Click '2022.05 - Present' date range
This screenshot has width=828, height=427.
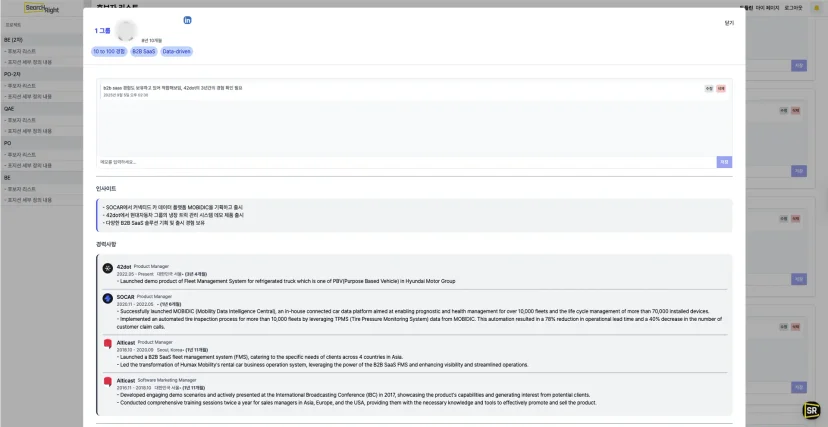135,274
